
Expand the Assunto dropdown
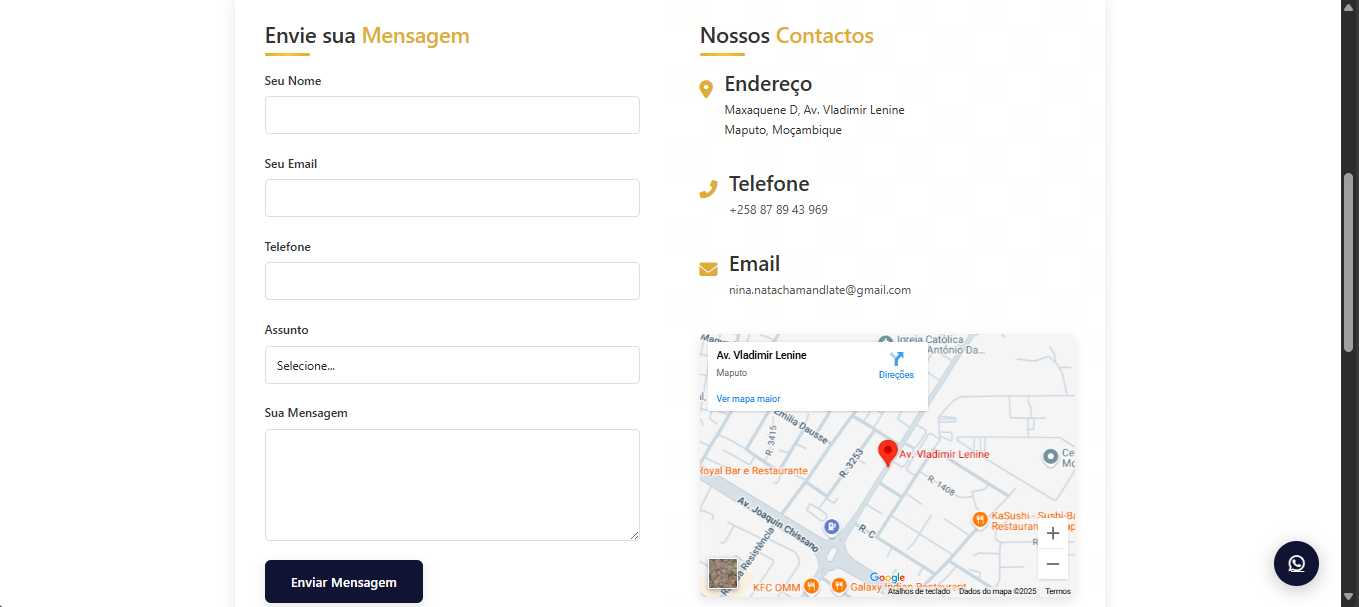point(452,365)
